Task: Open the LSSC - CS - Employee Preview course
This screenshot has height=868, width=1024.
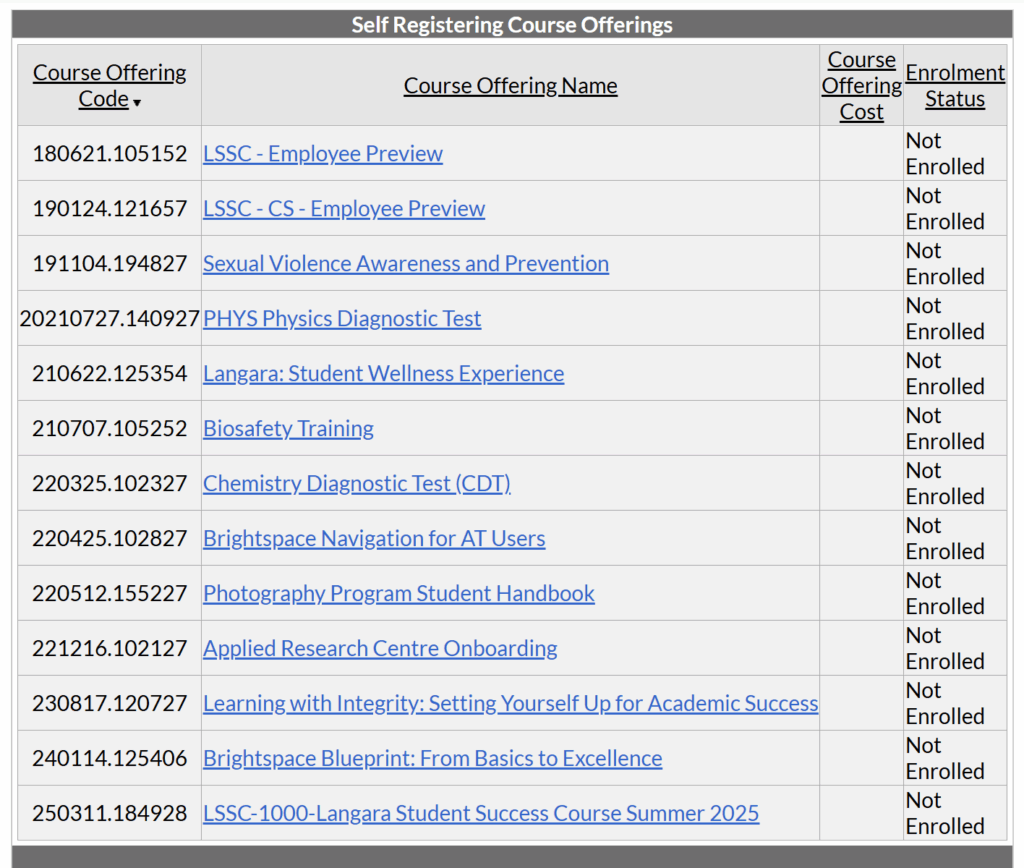Action: click(x=343, y=208)
